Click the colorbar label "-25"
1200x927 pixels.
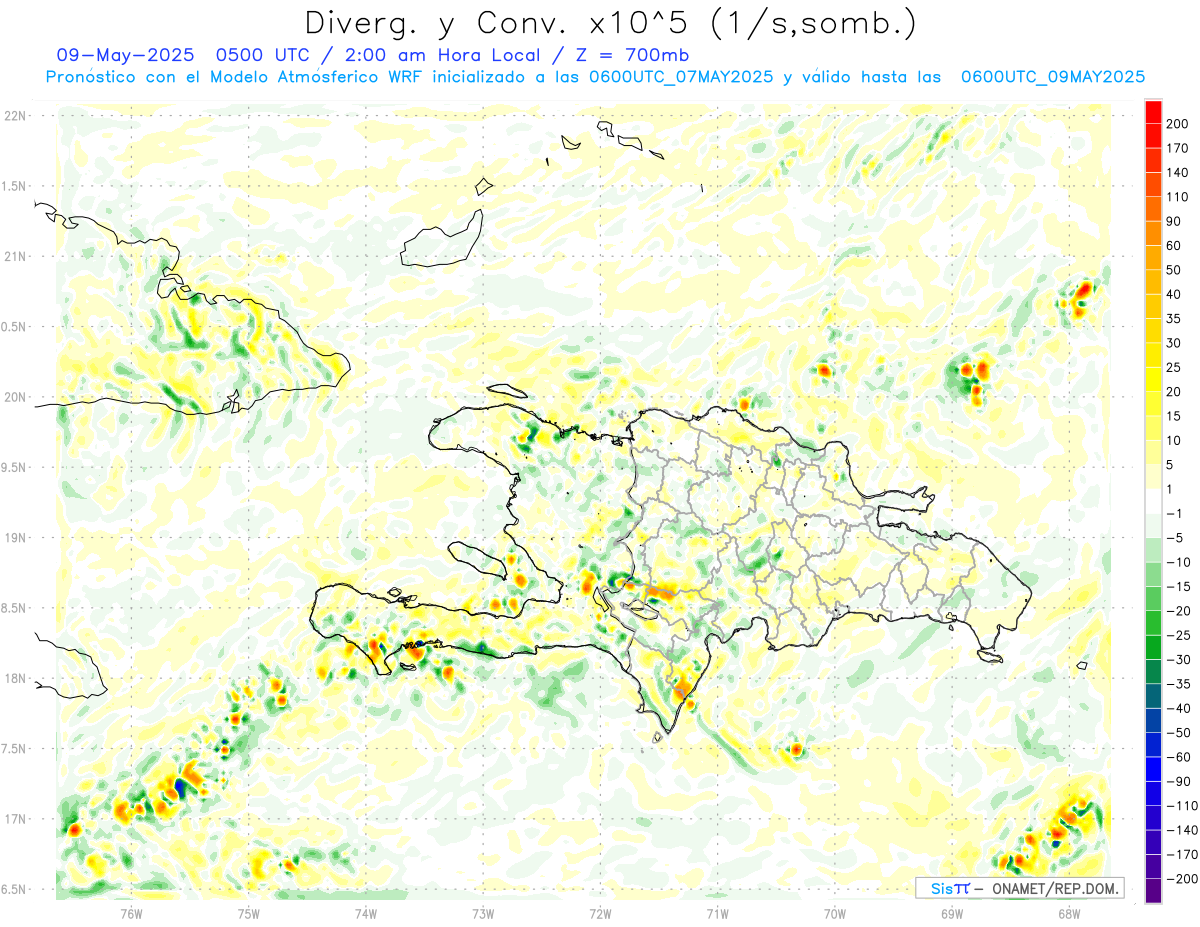pyautogui.click(x=1181, y=636)
